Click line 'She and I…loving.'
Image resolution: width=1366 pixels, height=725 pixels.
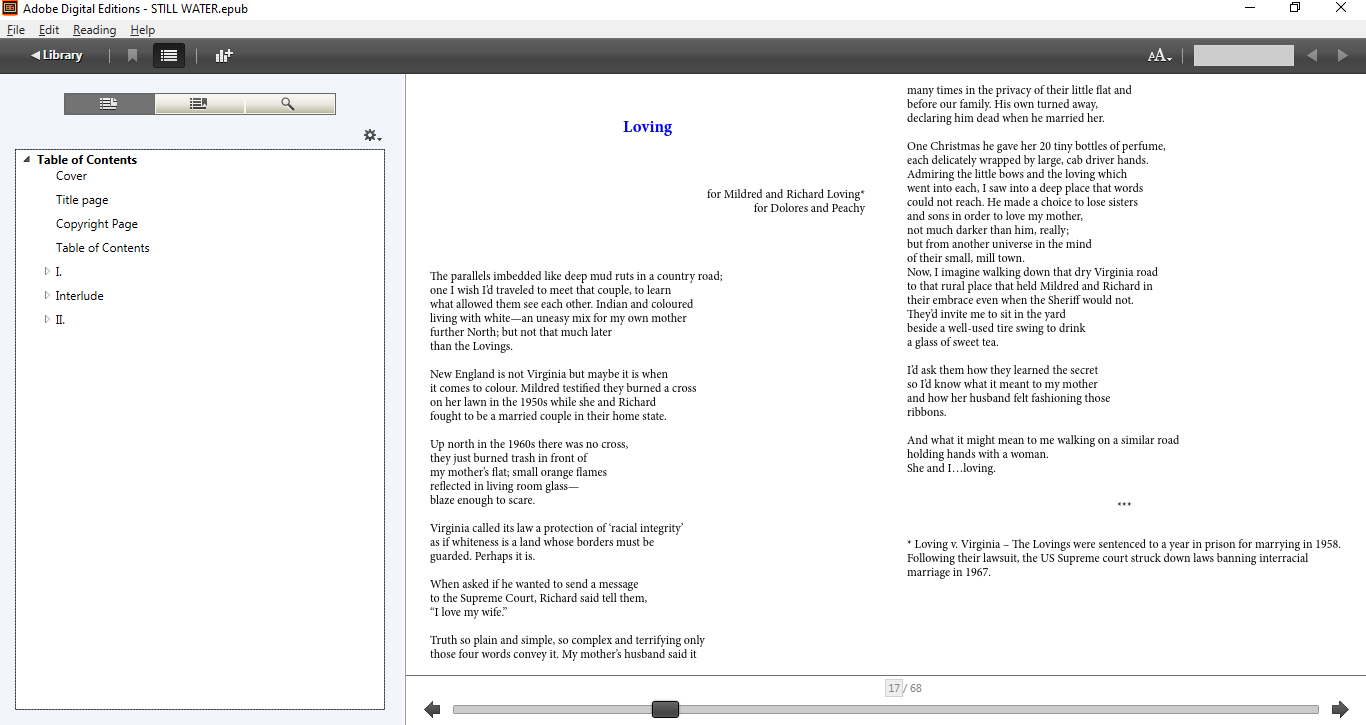(951, 468)
